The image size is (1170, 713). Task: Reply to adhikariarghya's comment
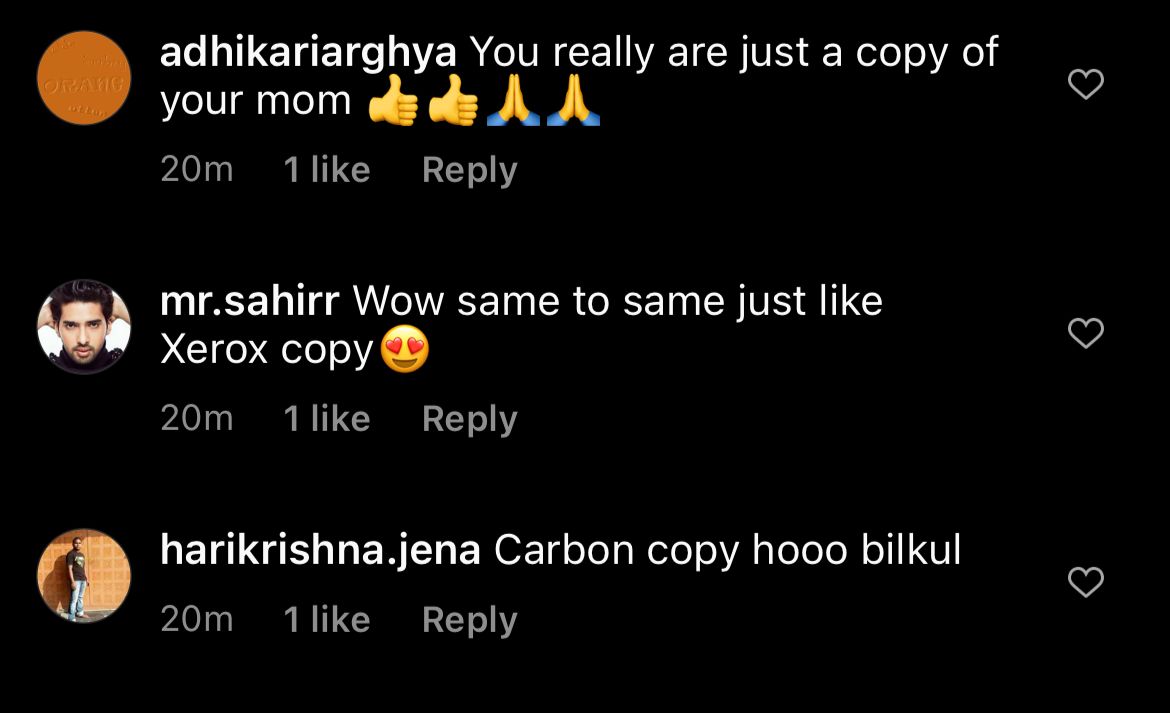[469, 170]
